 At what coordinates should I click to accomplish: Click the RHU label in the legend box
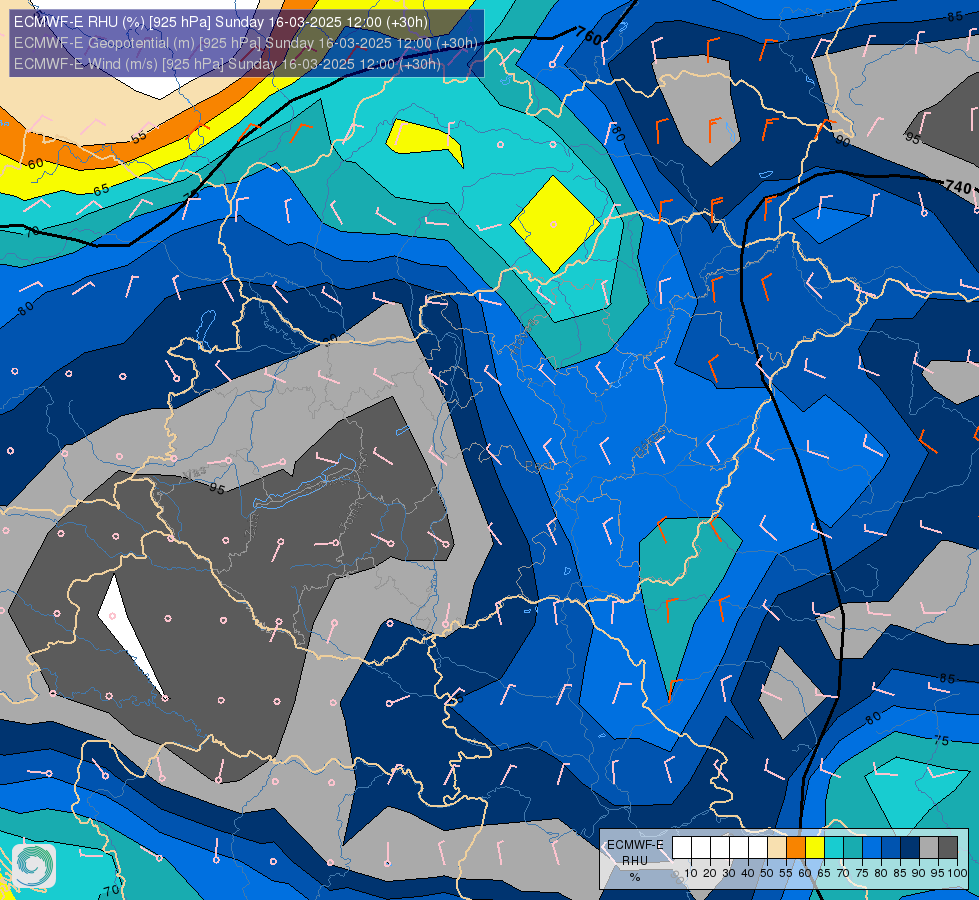[635, 861]
